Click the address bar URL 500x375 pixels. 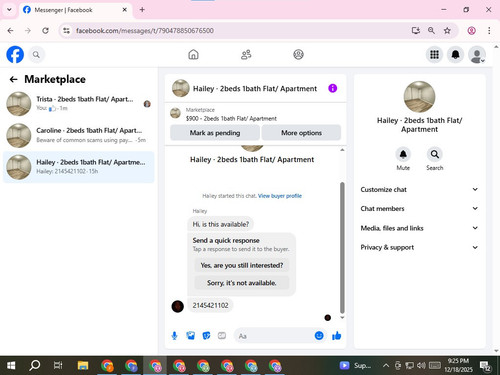(145, 31)
